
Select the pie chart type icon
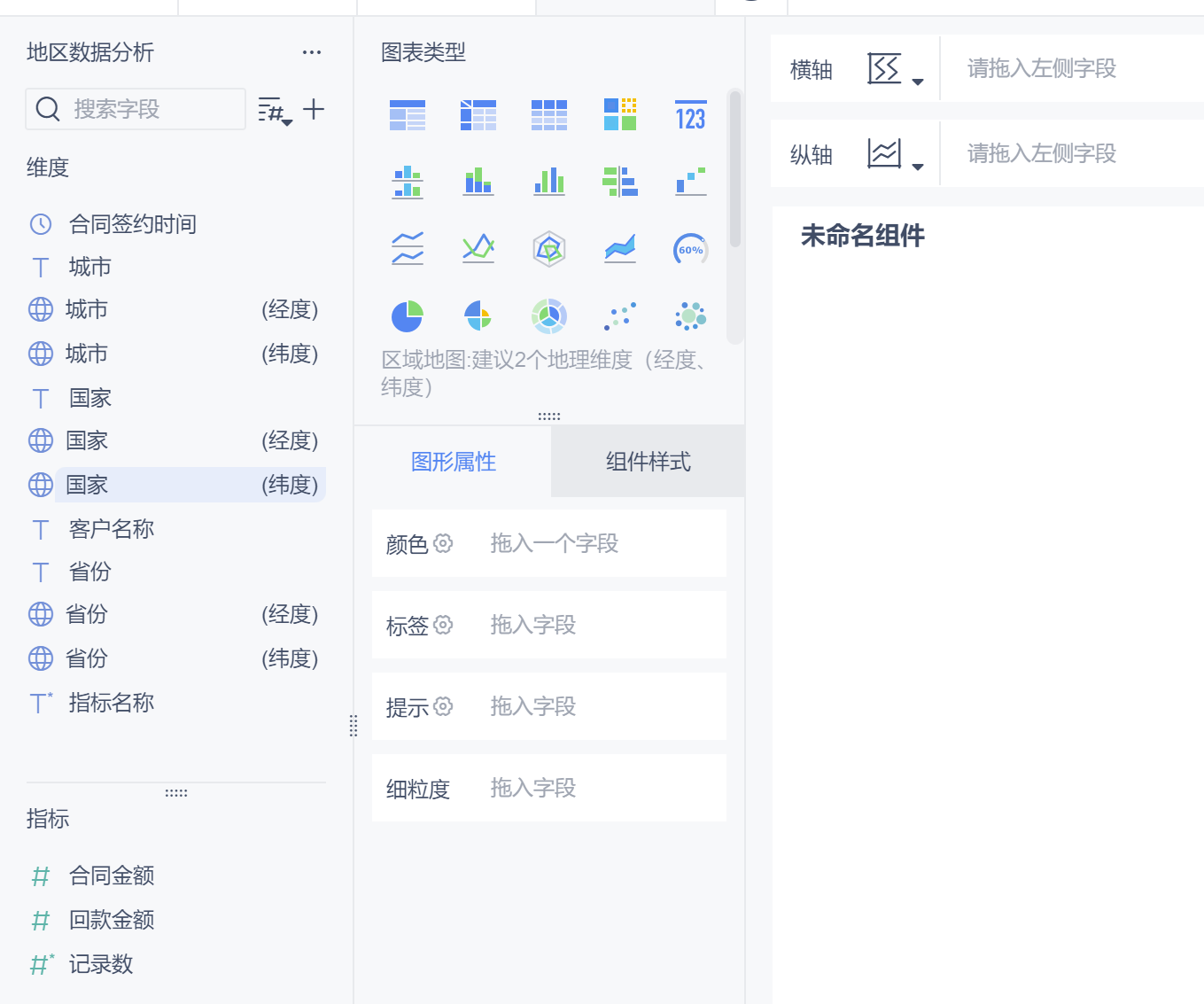[x=408, y=316]
